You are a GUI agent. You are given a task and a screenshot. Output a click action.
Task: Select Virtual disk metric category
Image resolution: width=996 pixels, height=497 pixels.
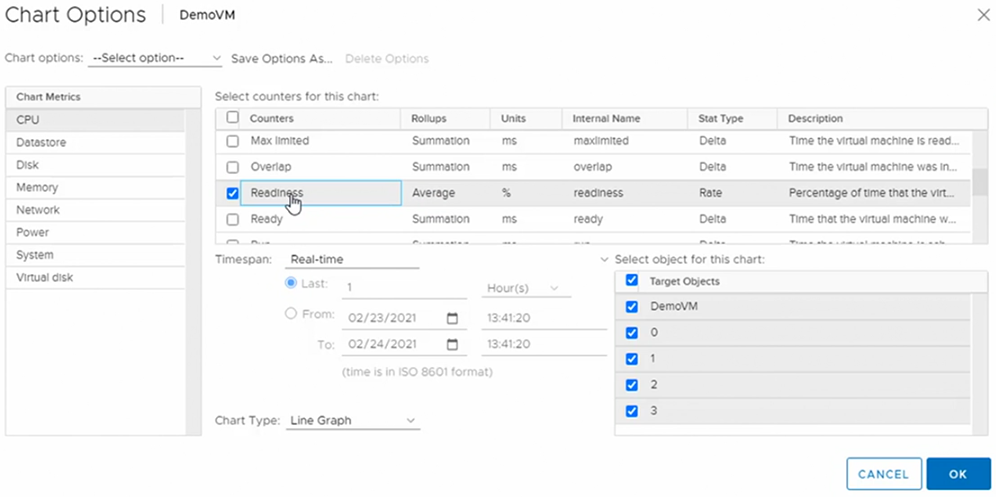[x=95, y=278]
